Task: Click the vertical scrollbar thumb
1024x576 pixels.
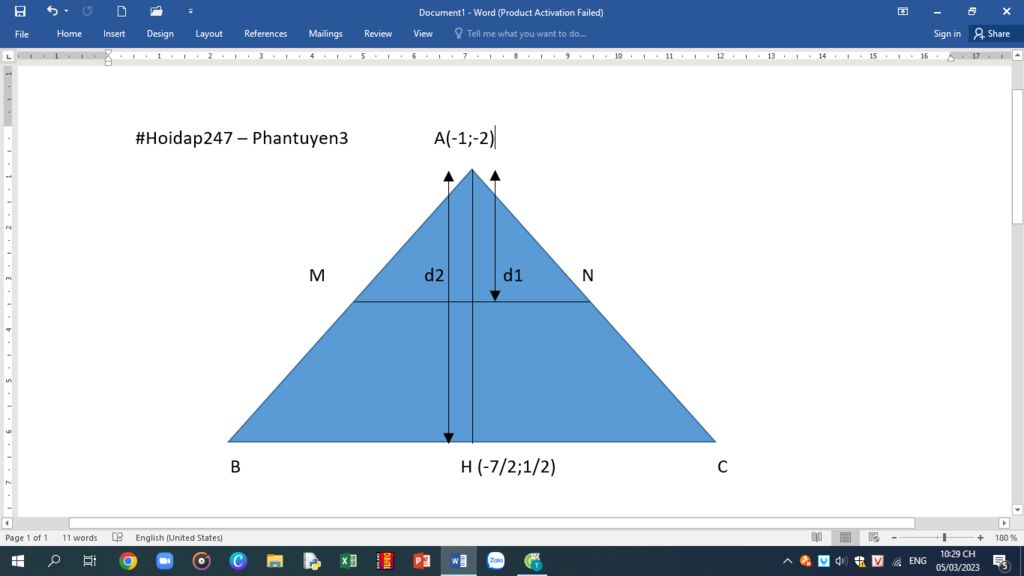Action: pos(1017,157)
